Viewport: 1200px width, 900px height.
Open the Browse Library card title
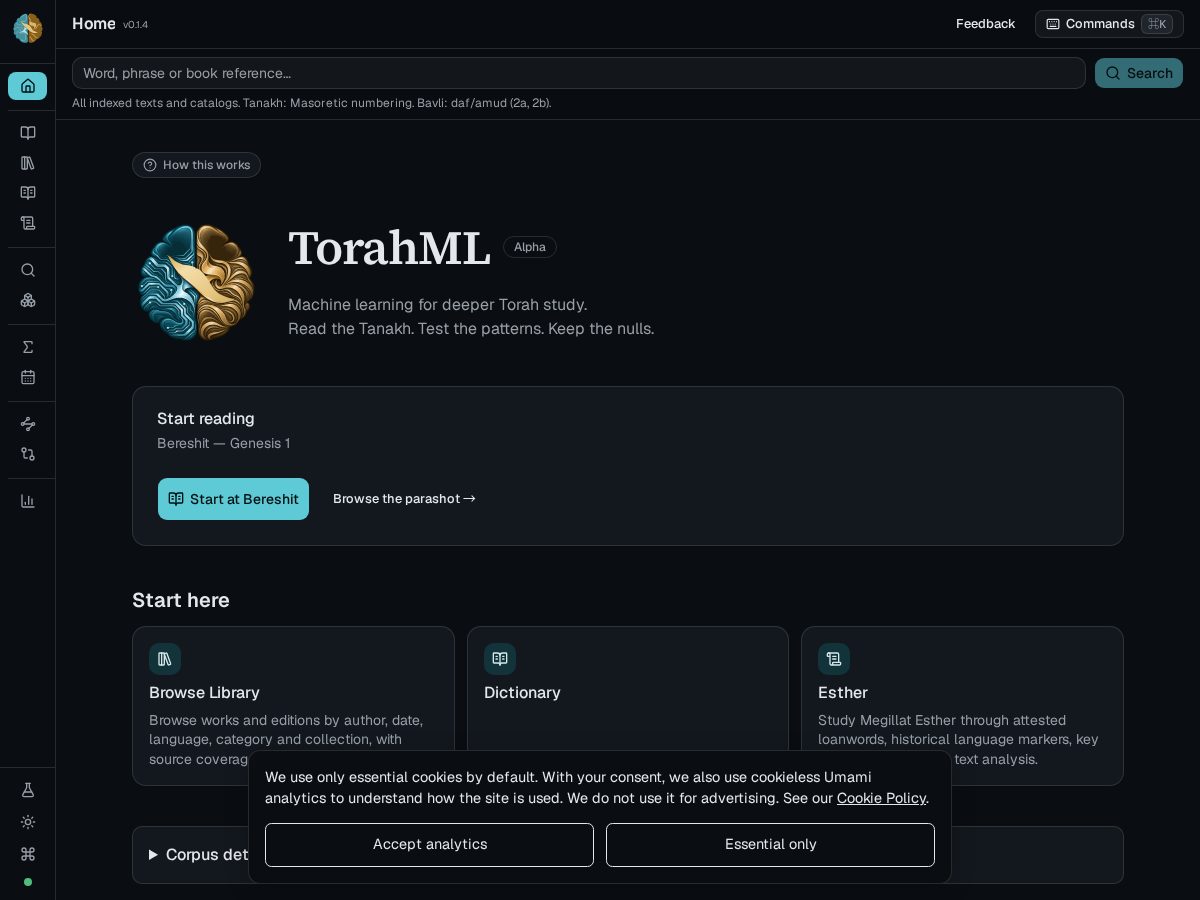pyautogui.click(x=204, y=692)
